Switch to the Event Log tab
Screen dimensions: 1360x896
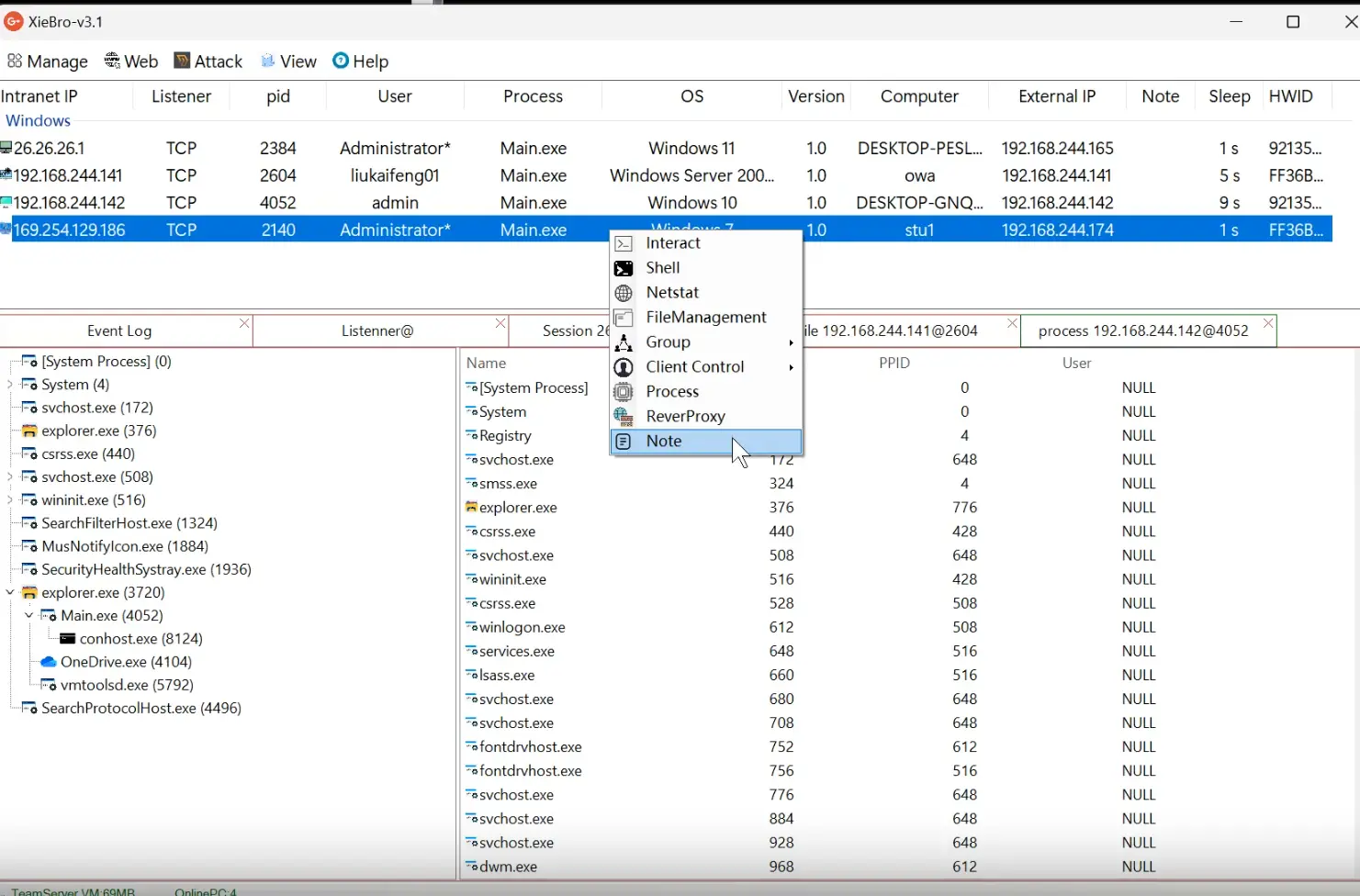[119, 330]
